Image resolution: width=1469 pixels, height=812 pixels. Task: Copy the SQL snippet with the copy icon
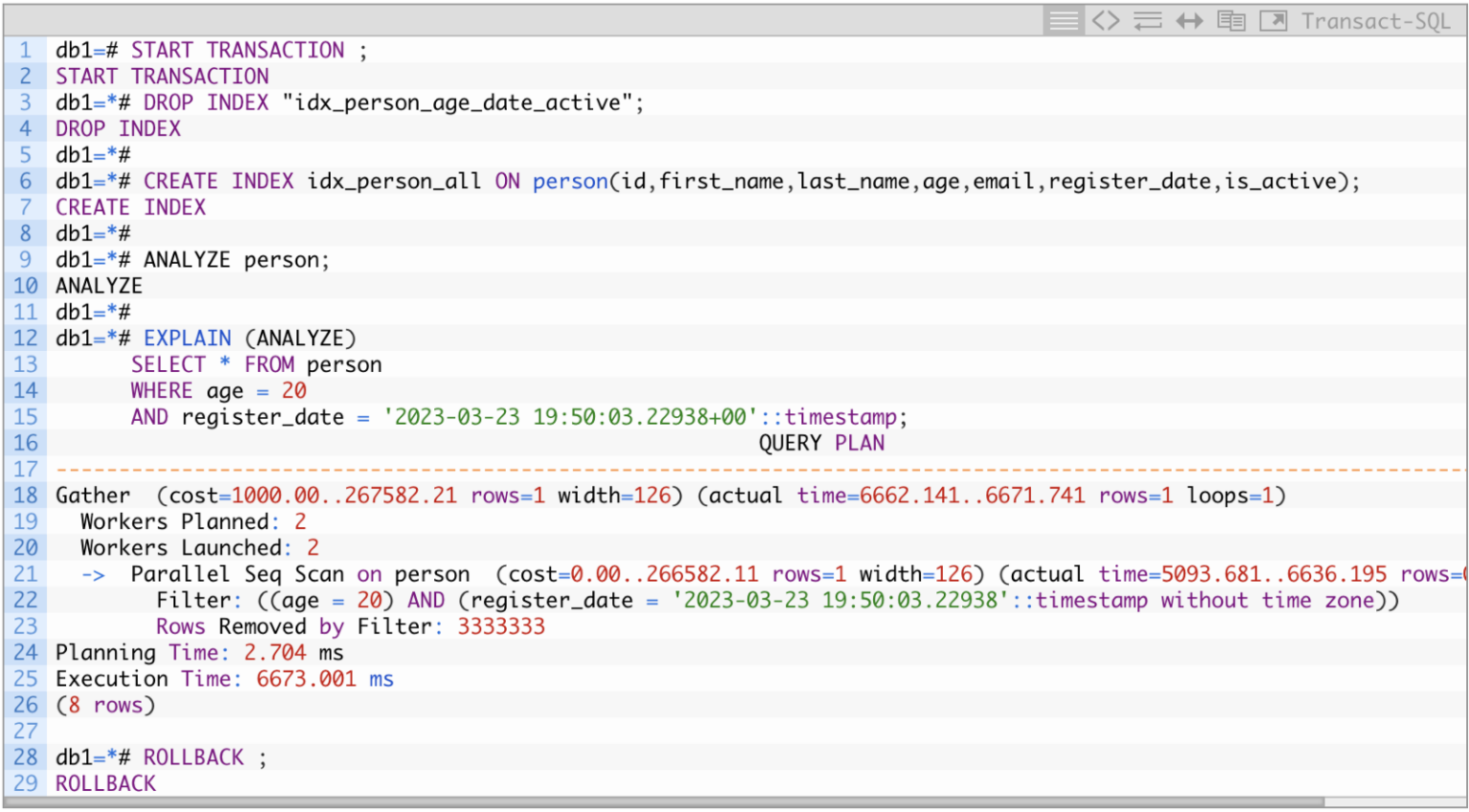(x=1232, y=20)
